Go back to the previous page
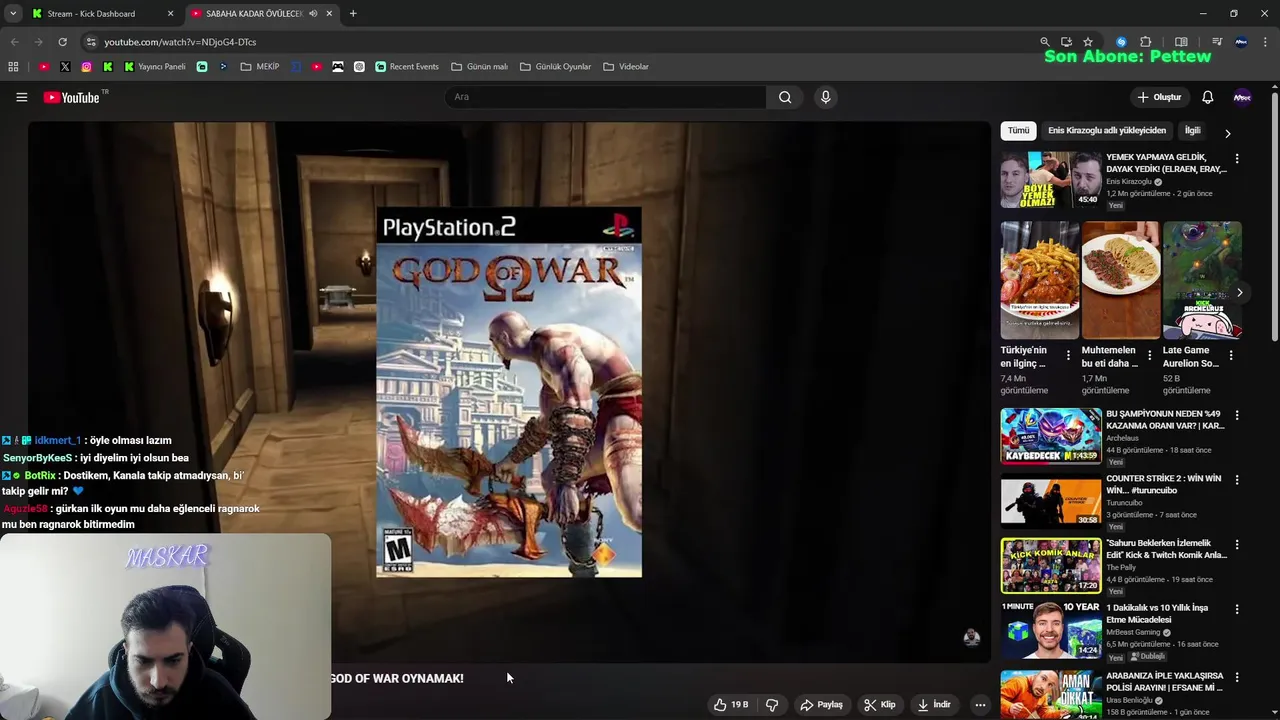 tap(14, 42)
